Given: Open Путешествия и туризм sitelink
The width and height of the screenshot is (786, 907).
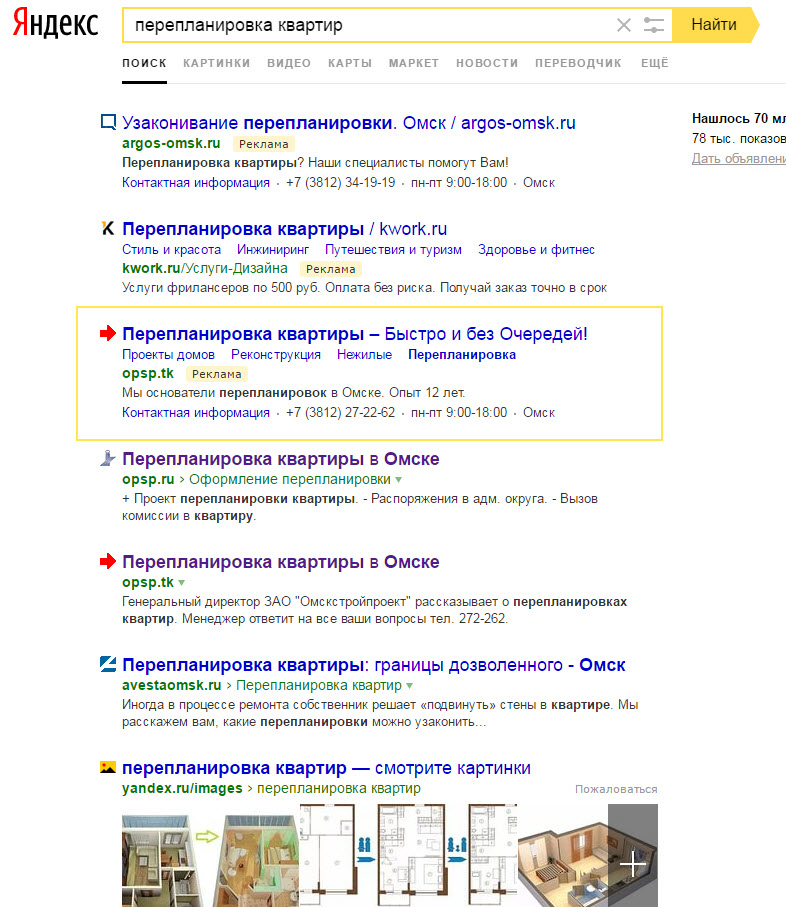Looking at the screenshot, I should 393,250.
